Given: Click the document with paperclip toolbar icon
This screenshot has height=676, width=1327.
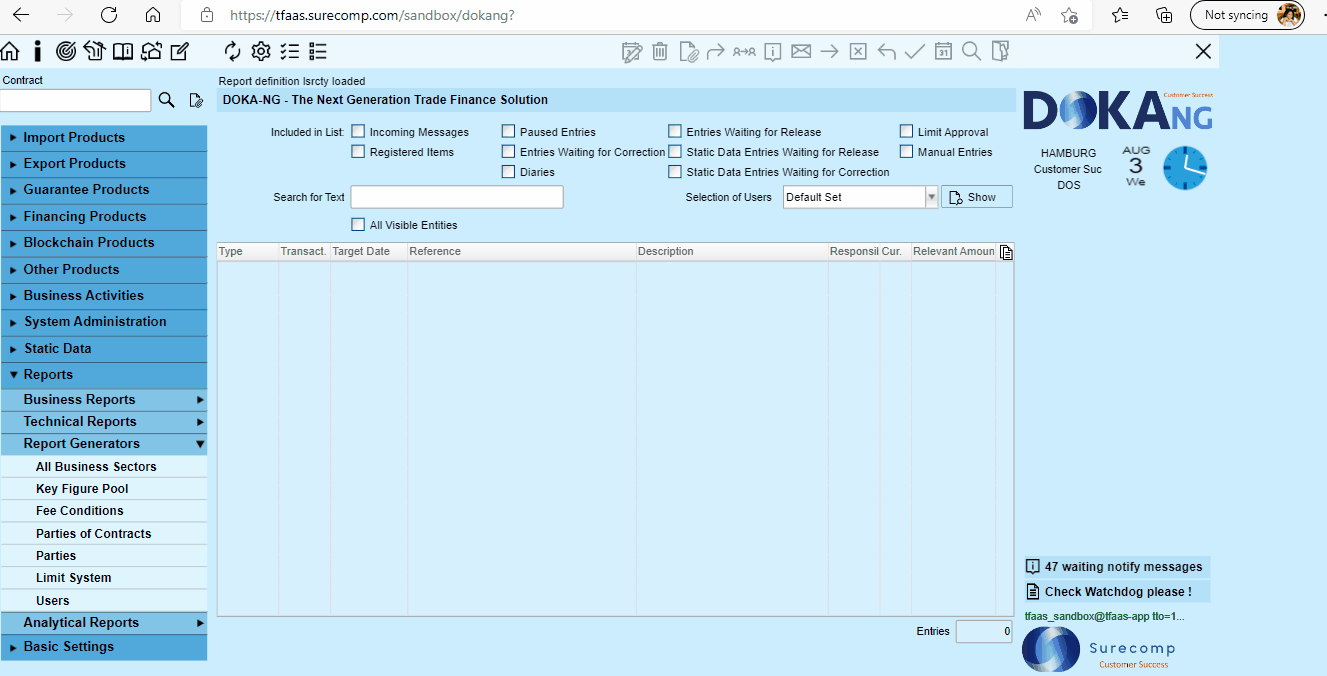Looking at the screenshot, I should pyautogui.click(x=688, y=52).
